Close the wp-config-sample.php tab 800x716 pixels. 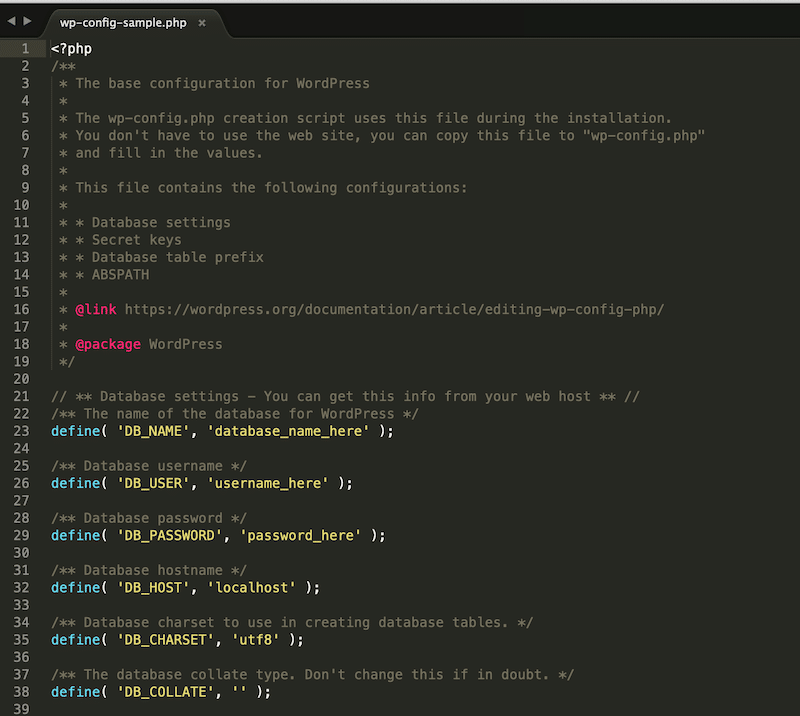(x=202, y=23)
